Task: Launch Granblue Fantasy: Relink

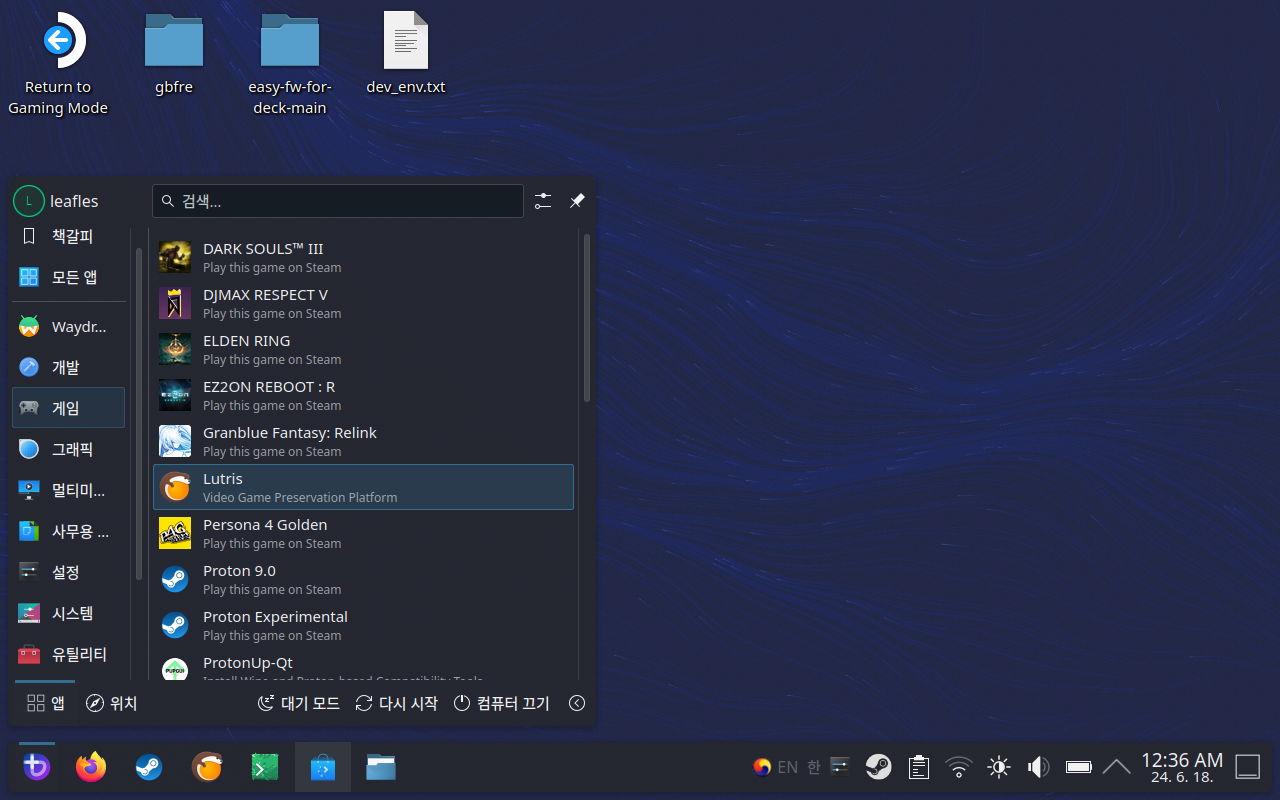Action: (x=363, y=441)
